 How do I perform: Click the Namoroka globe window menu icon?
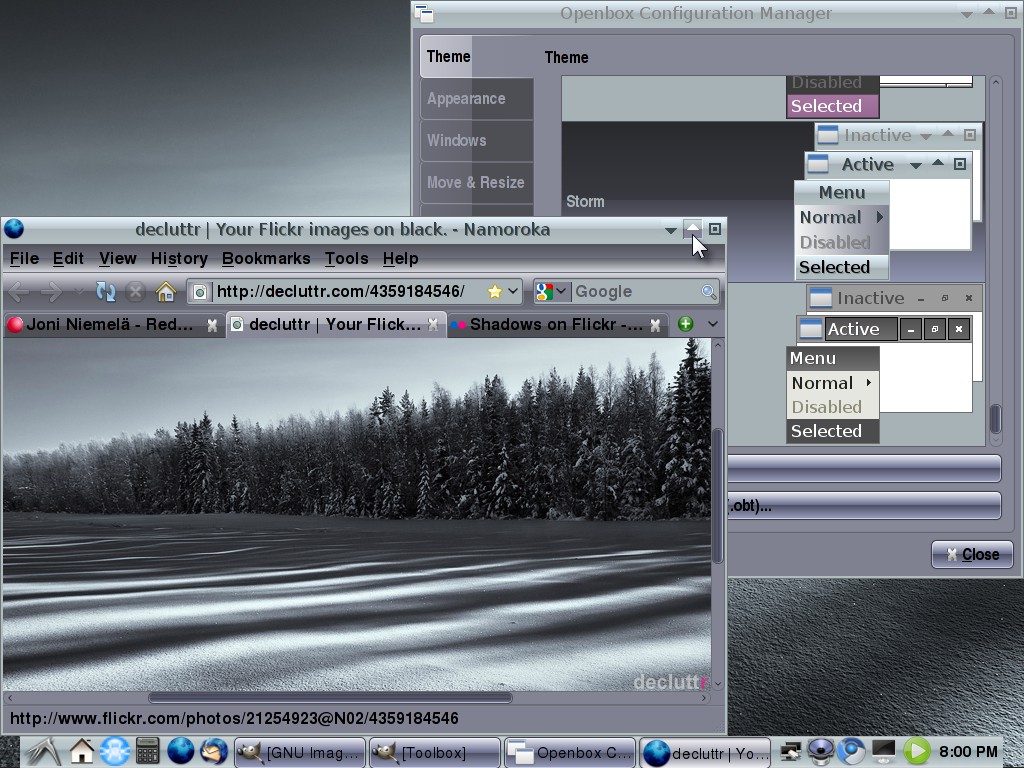pos(14,229)
